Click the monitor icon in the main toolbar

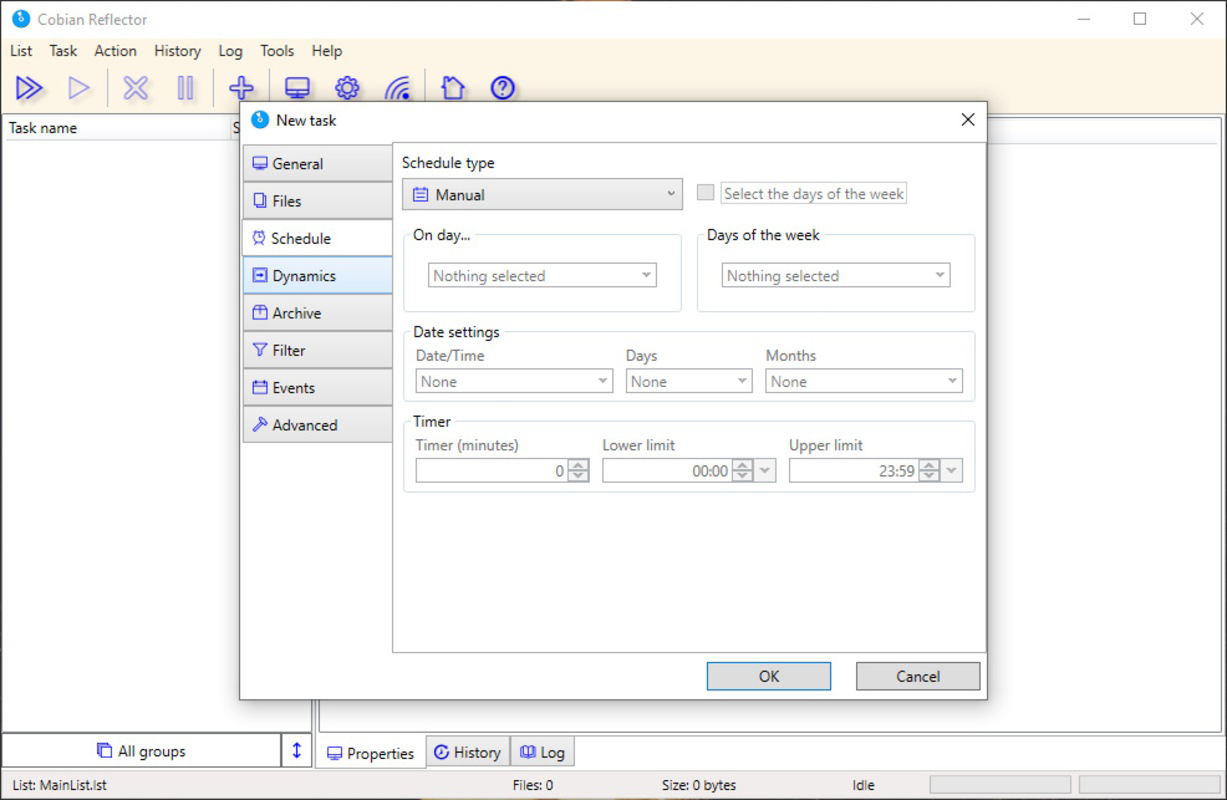point(297,88)
